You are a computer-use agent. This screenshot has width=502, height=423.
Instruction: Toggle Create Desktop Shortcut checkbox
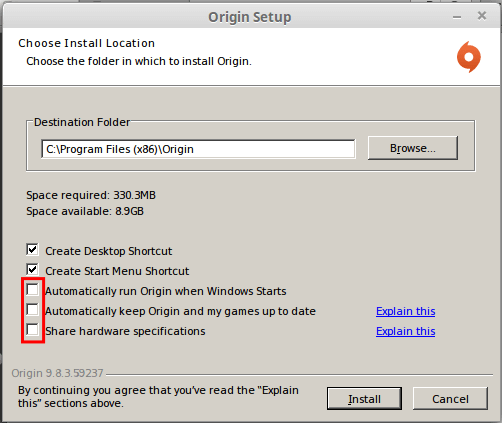tap(32, 250)
